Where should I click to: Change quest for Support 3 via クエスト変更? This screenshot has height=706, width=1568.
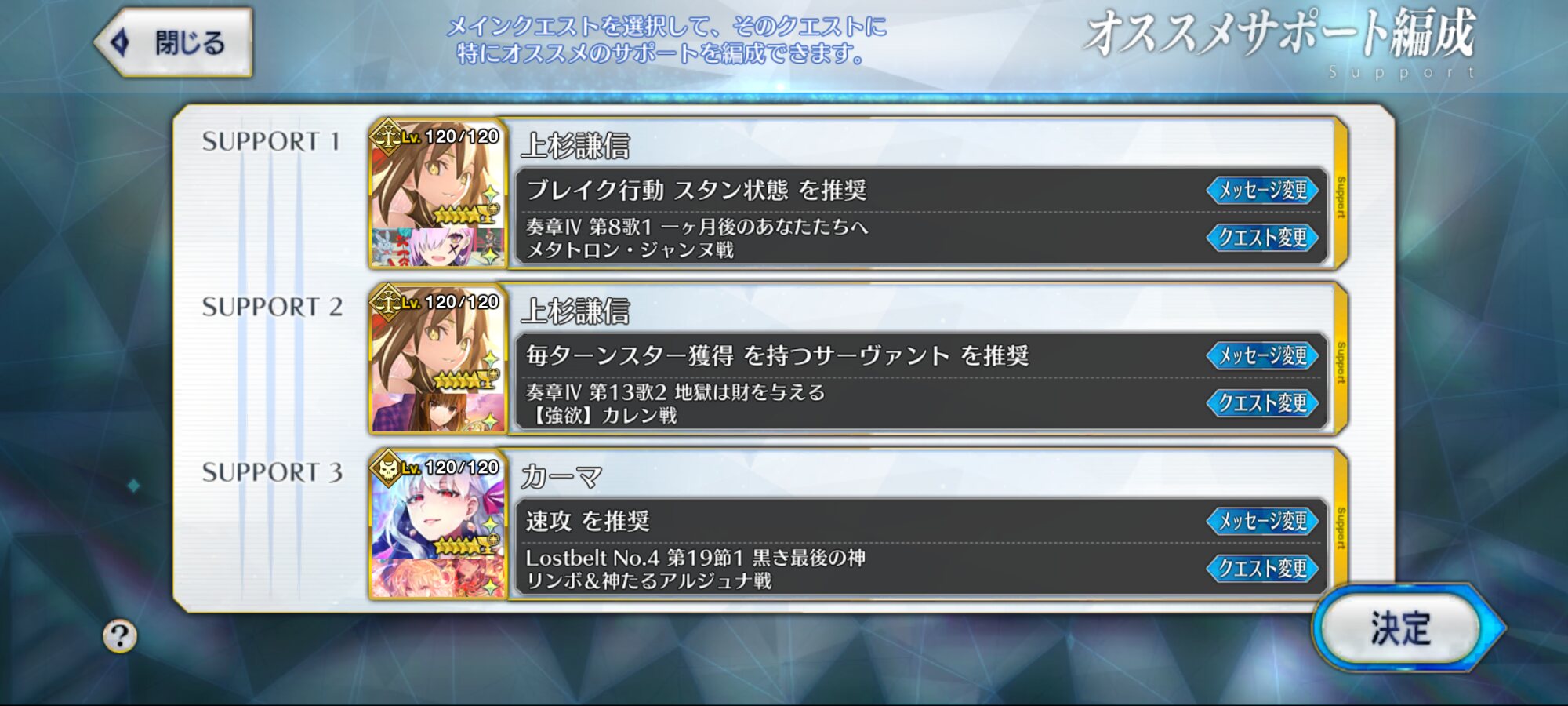pos(1263,568)
